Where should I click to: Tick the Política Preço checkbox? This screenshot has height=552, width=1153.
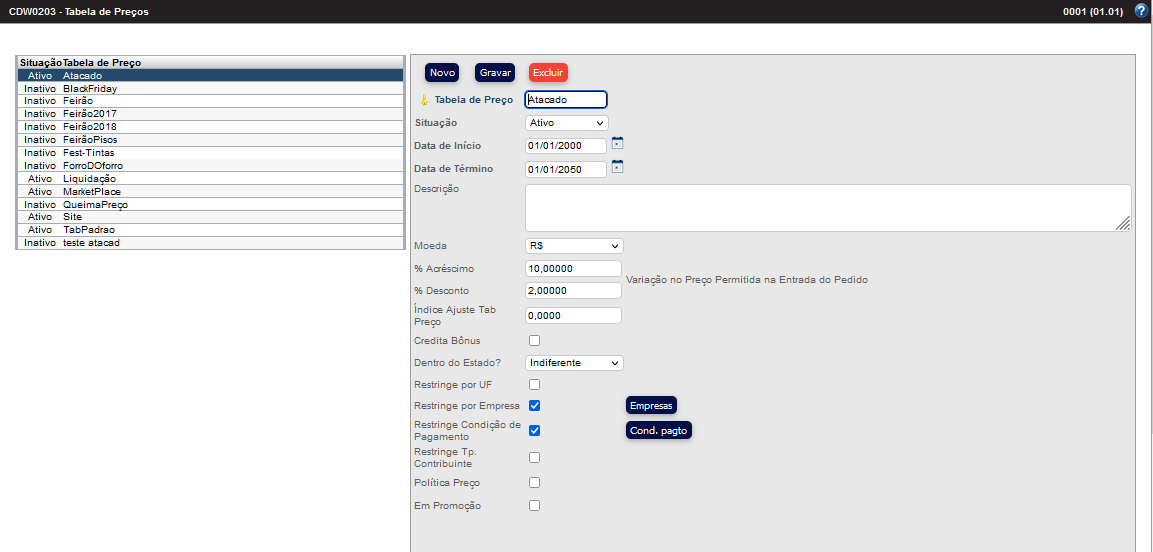535,482
